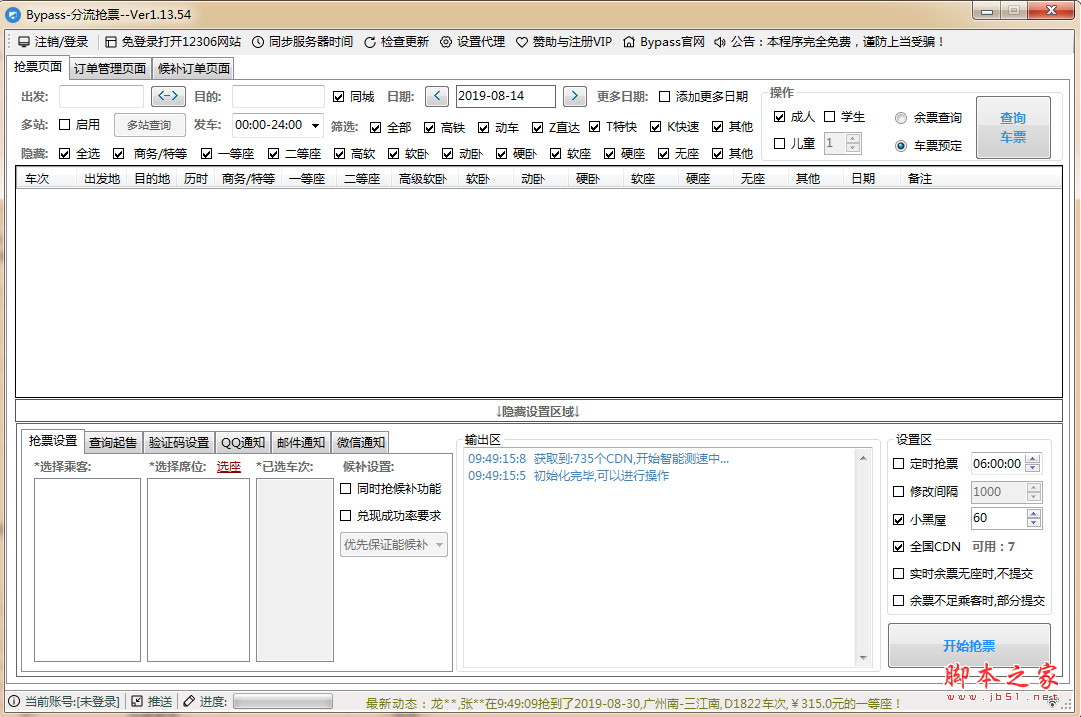Check 添加更多日期

click(665, 97)
